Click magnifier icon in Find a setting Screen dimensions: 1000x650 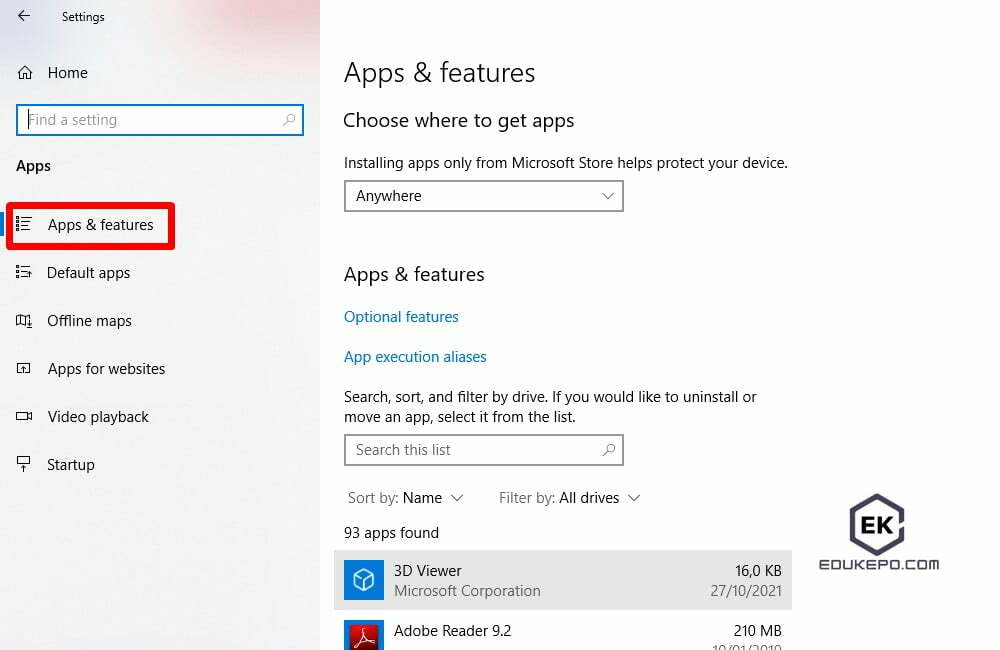(289, 120)
